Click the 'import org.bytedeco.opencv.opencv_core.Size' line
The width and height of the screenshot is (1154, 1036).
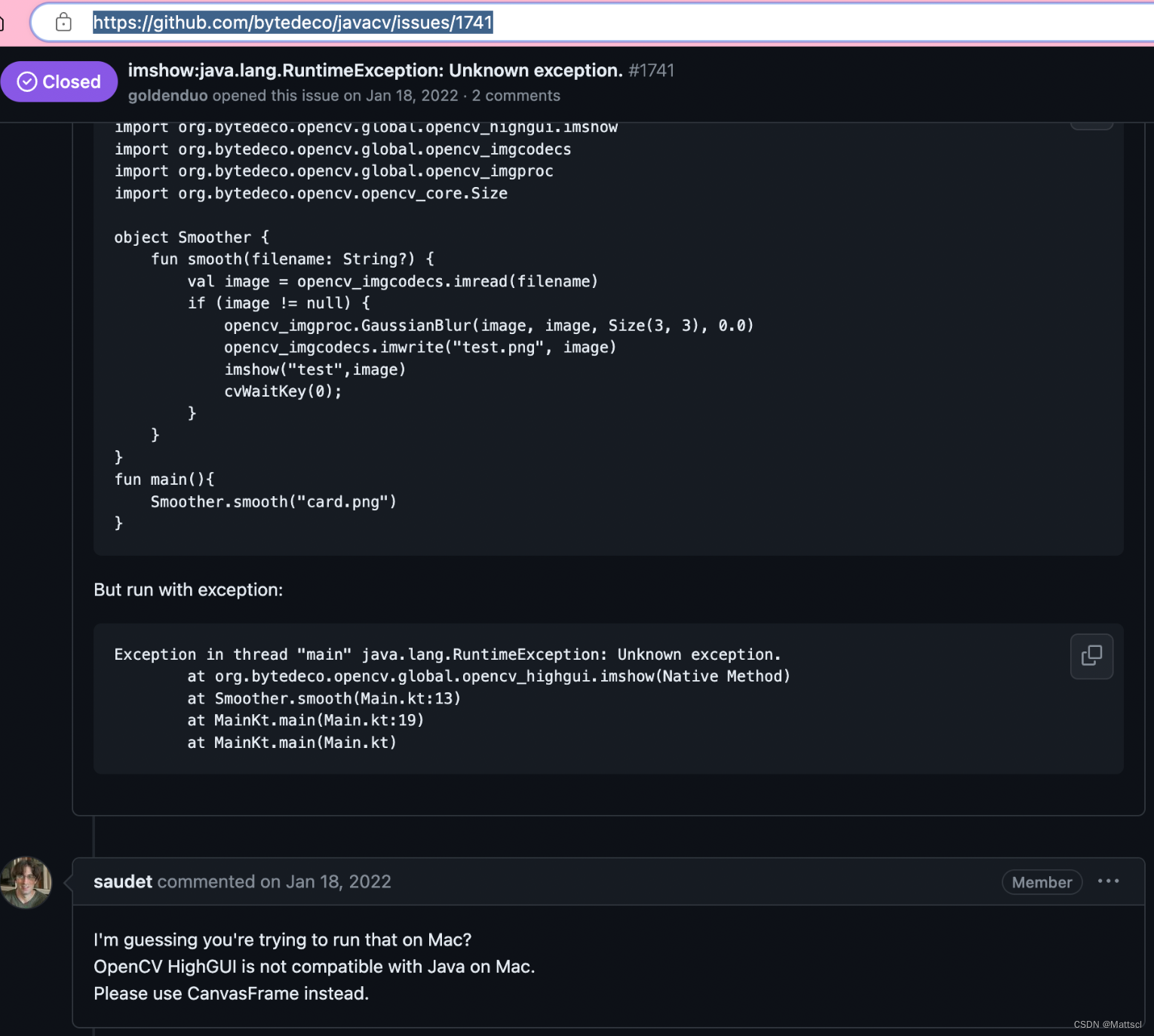point(311,194)
